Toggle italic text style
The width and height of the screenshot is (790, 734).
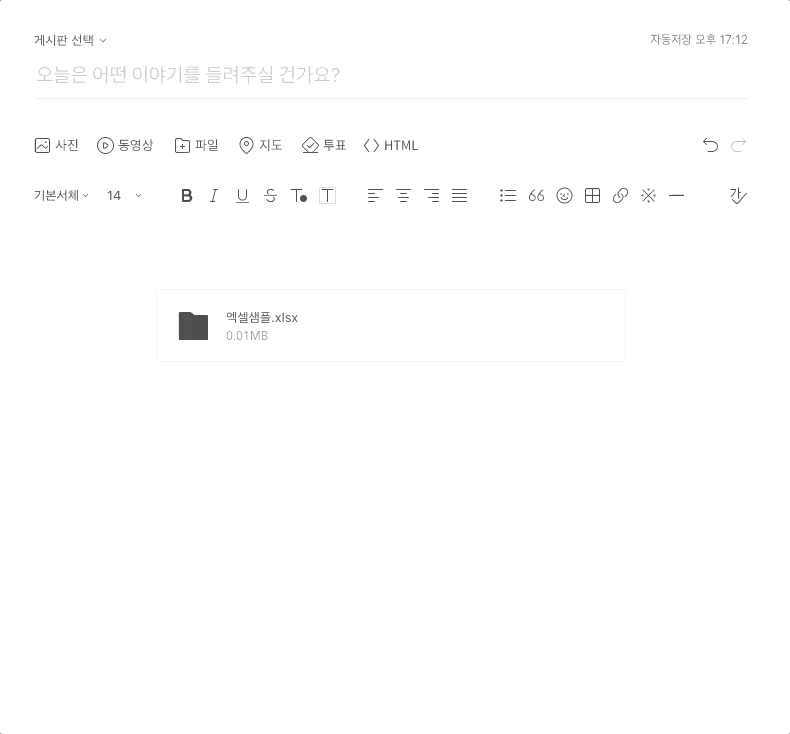(214, 195)
